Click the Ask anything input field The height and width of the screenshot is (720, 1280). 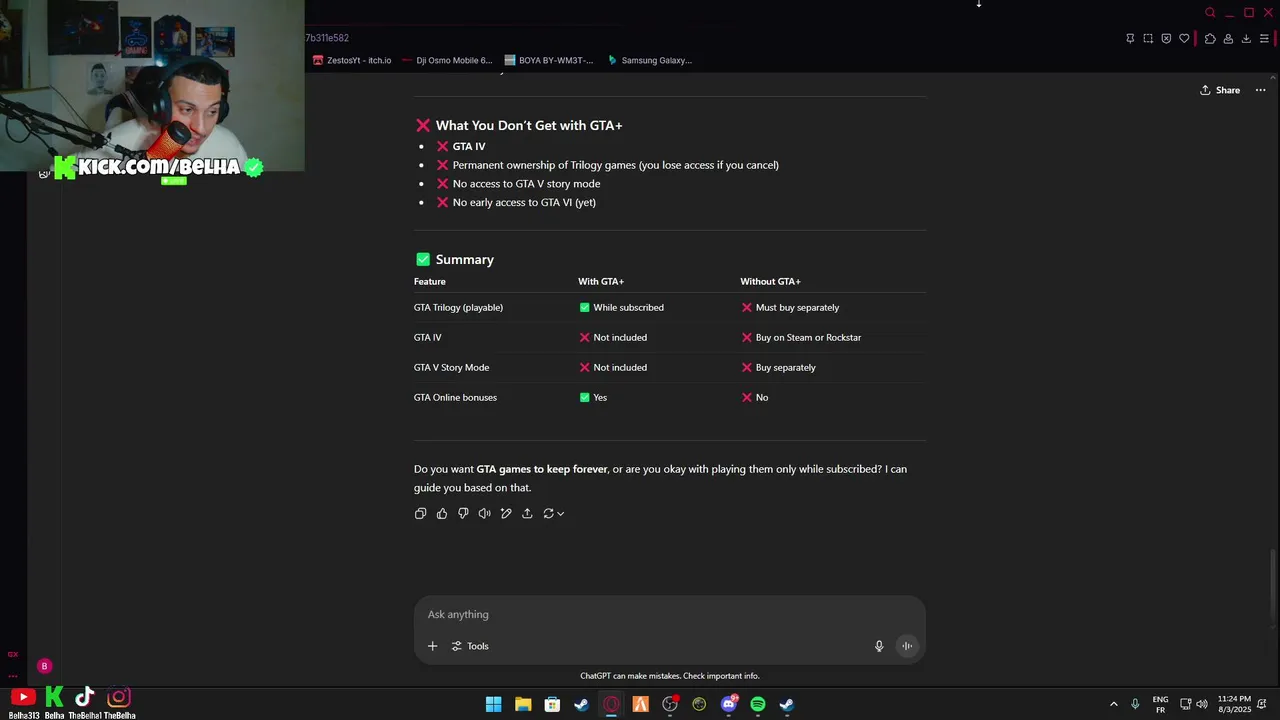[669, 614]
